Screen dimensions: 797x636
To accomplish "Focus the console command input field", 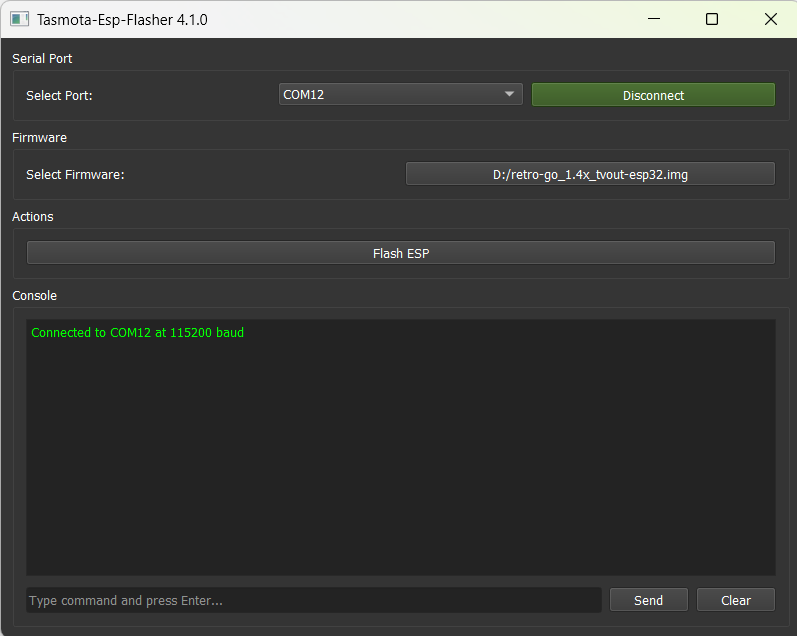I will (314, 600).
